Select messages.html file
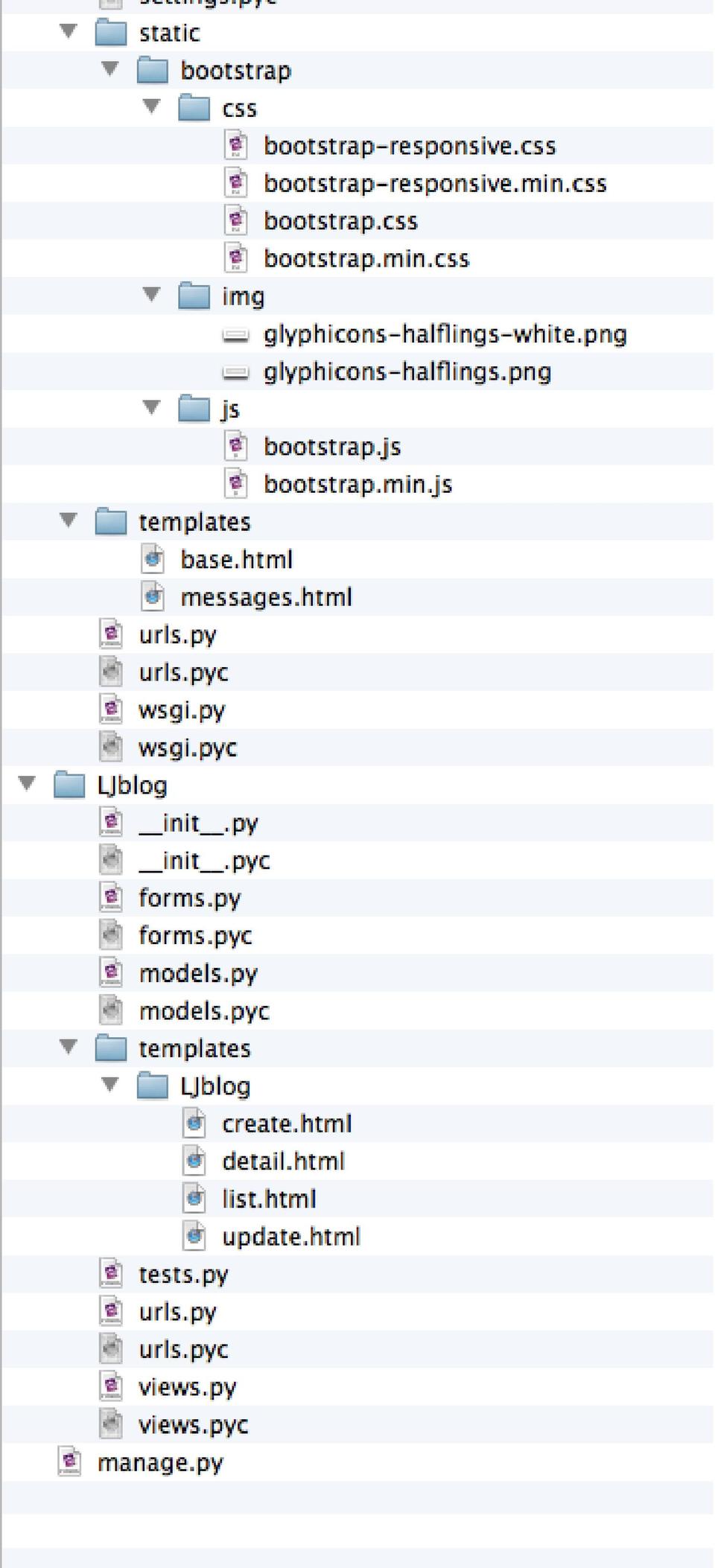The height and width of the screenshot is (1568, 715). click(x=266, y=597)
